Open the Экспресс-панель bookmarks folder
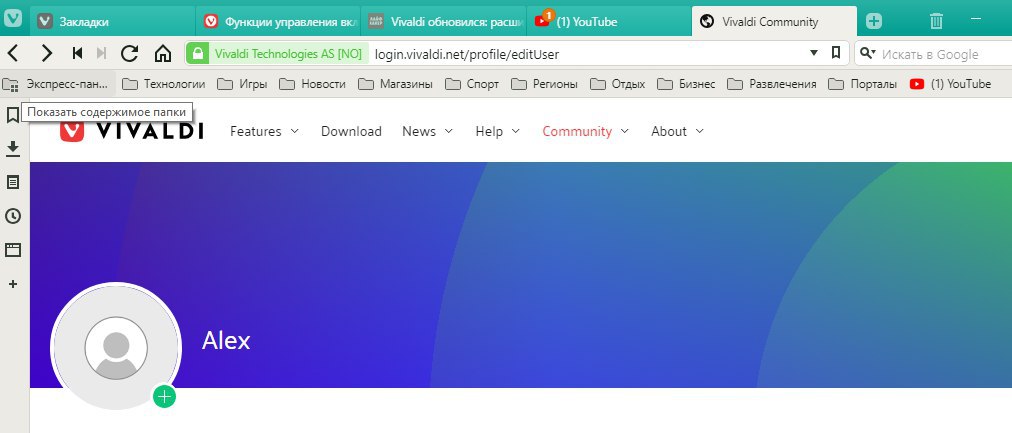 59,84
